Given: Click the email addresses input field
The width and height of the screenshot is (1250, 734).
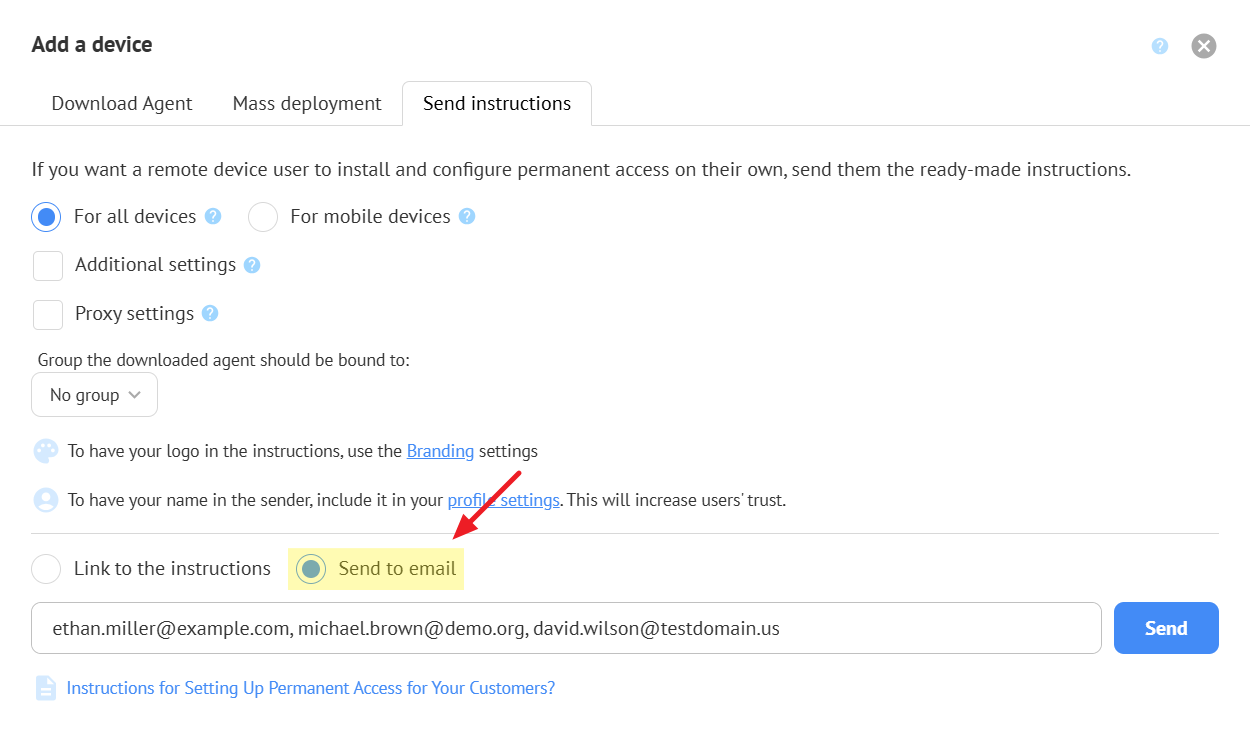Looking at the screenshot, I should coord(566,628).
